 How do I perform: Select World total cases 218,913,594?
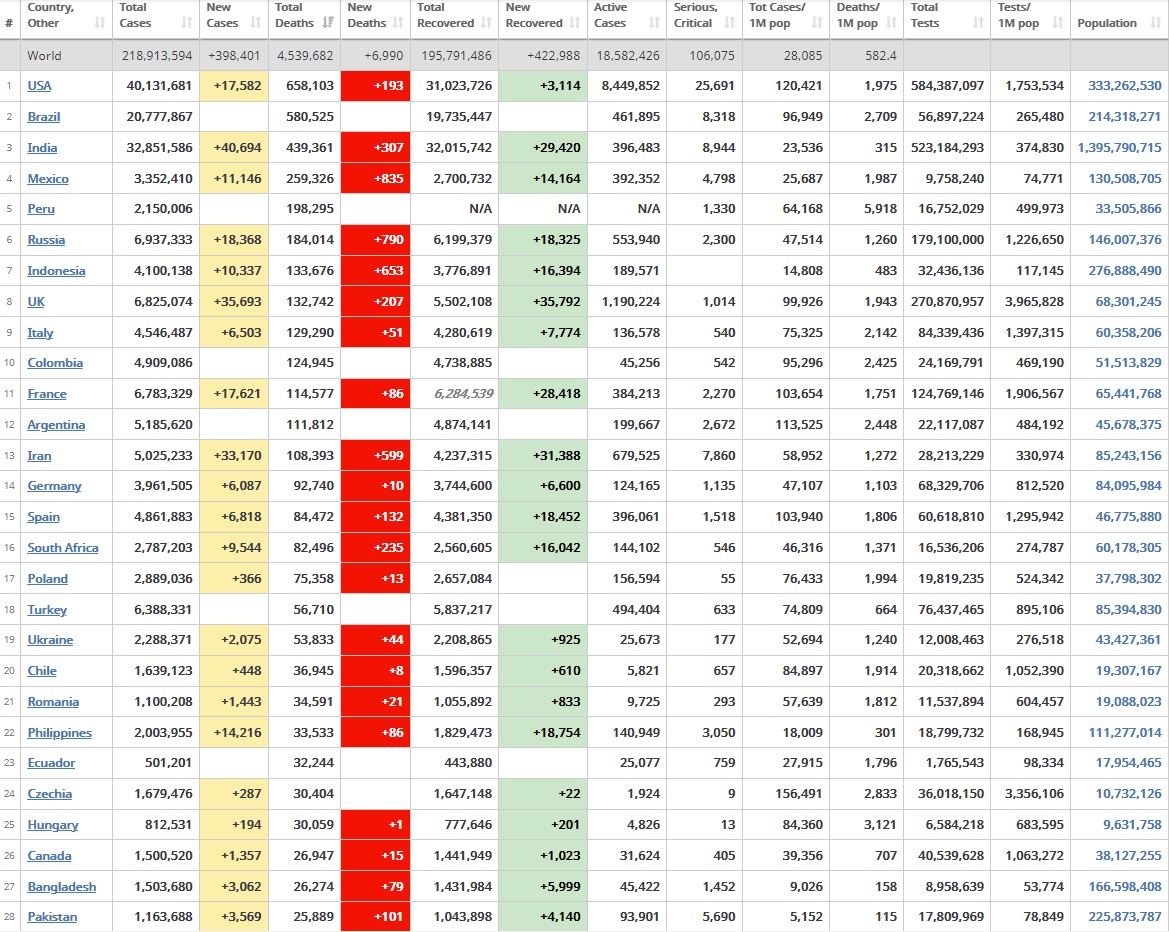157,56
